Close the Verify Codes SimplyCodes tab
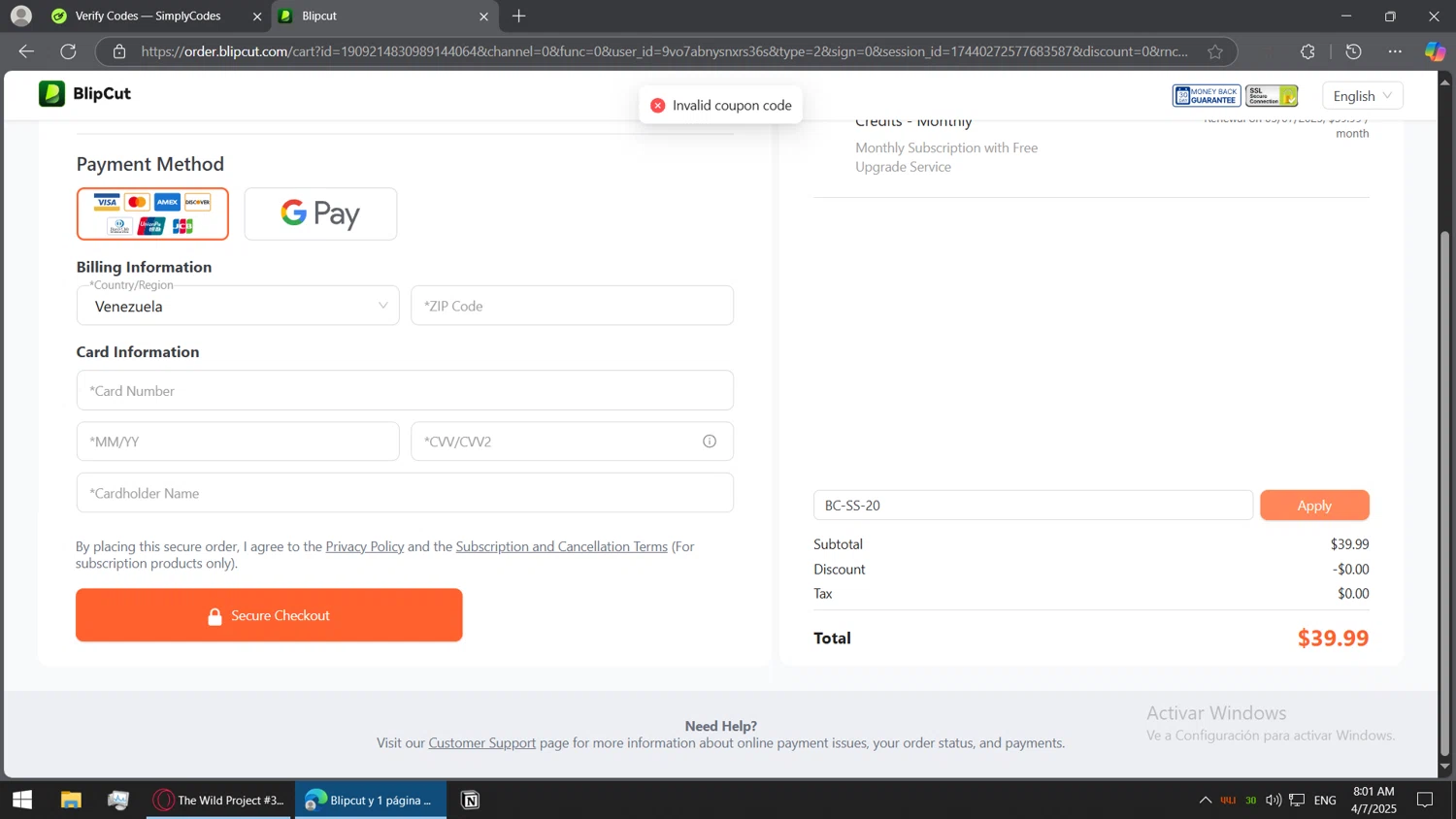Viewport: 1456px width, 819px height. (257, 16)
